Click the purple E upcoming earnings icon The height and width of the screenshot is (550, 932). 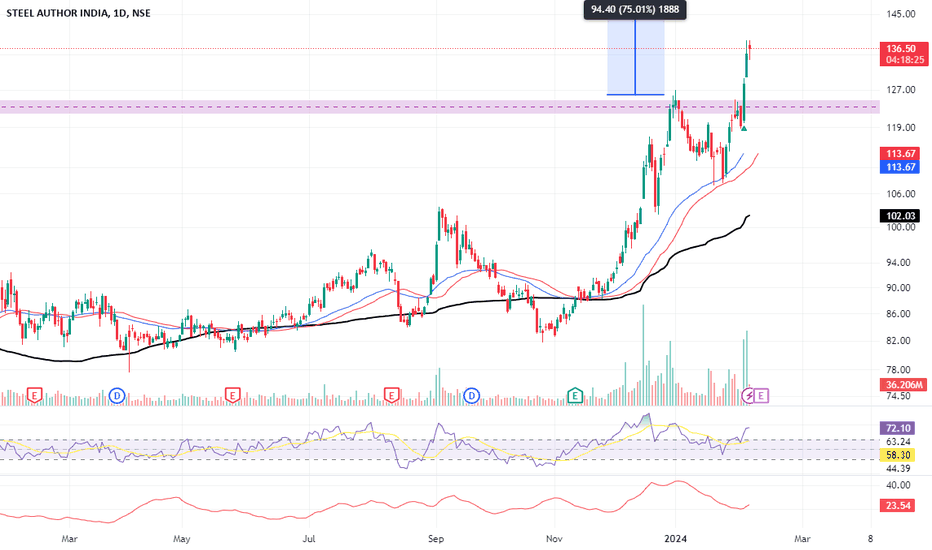(x=761, y=395)
